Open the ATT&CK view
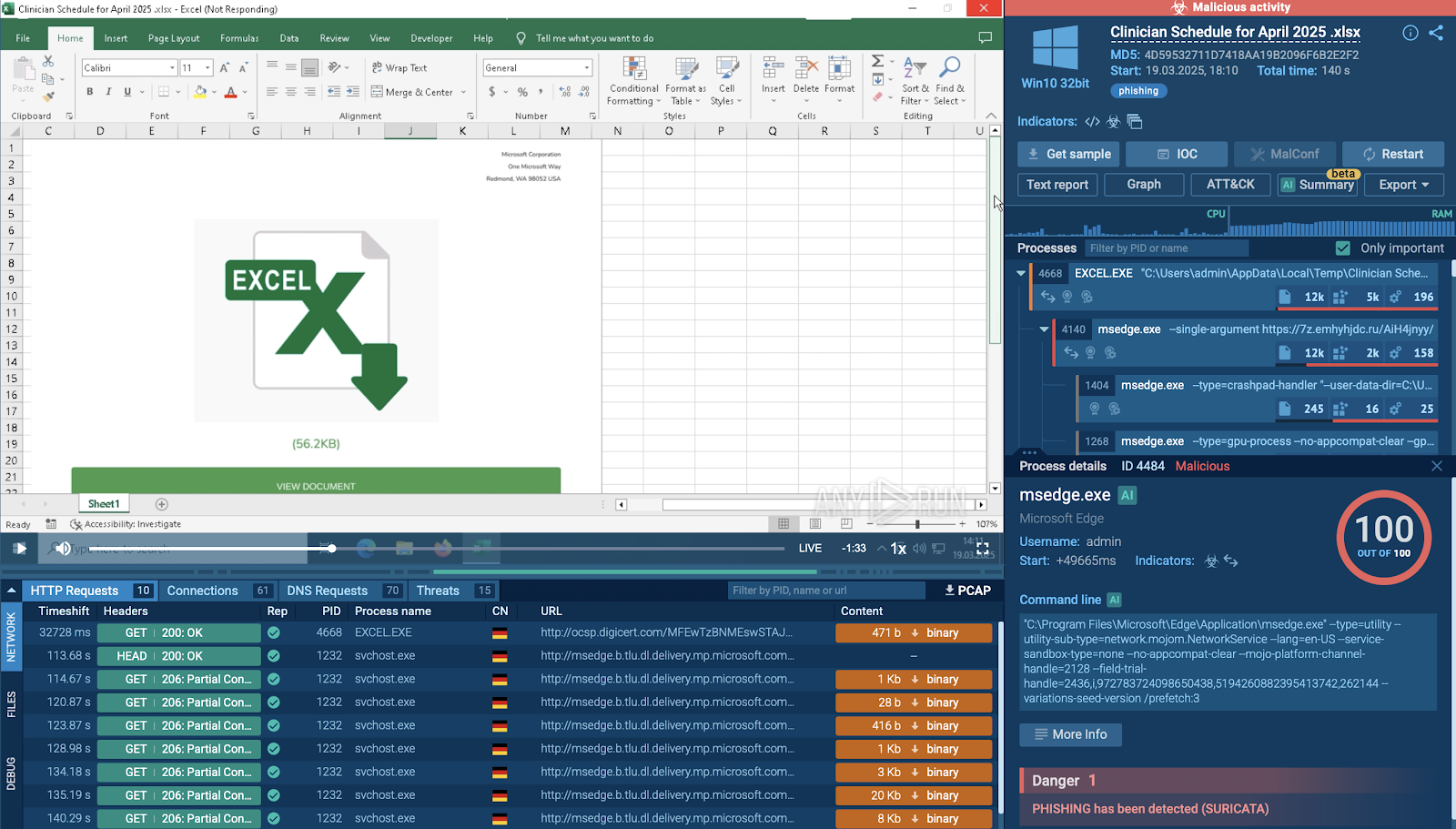This screenshot has width=1456, height=829. 1230,185
